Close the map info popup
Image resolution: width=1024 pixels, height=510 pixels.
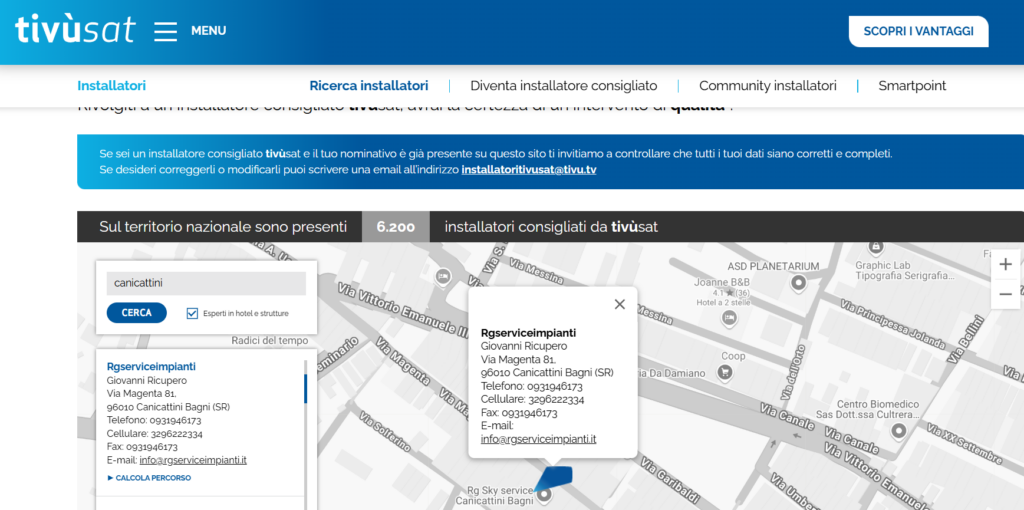[x=620, y=304]
